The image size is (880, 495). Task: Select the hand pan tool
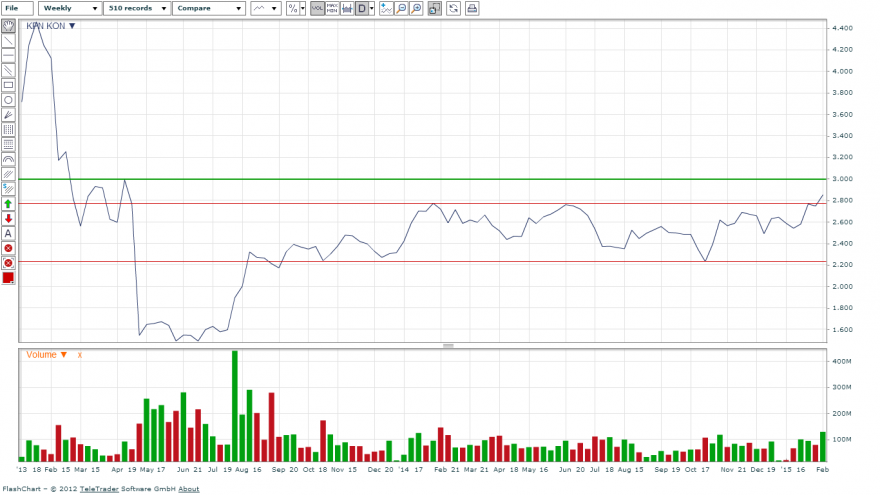tap(8, 26)
